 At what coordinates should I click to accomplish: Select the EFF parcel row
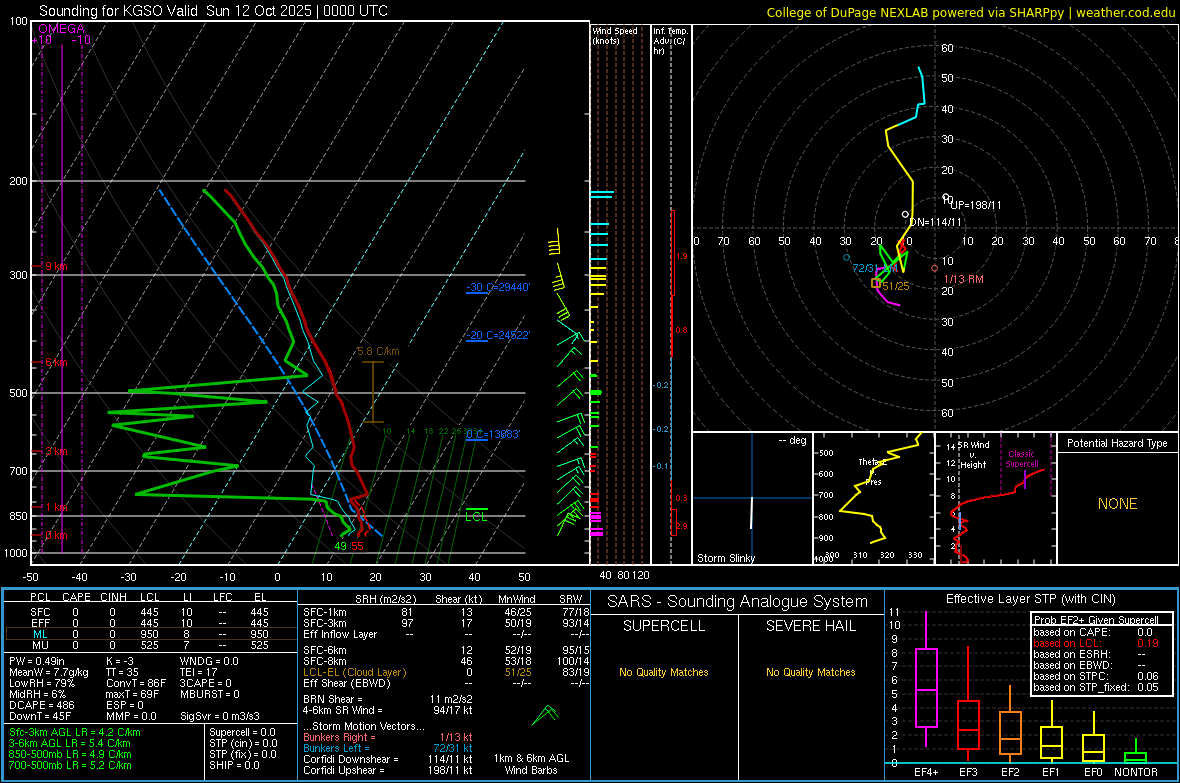pos(150,623)
